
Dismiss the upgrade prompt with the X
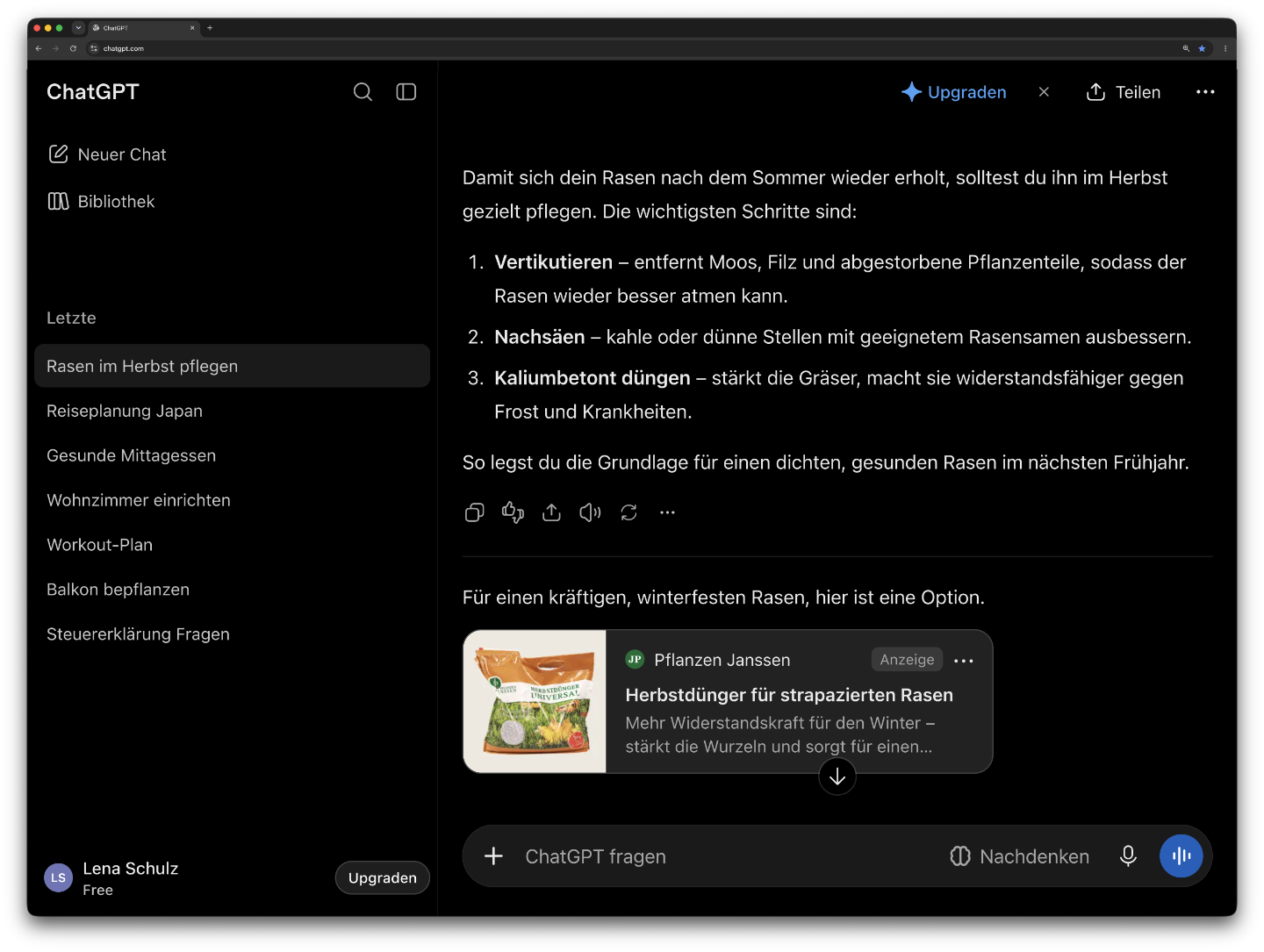click(1044, 92)
